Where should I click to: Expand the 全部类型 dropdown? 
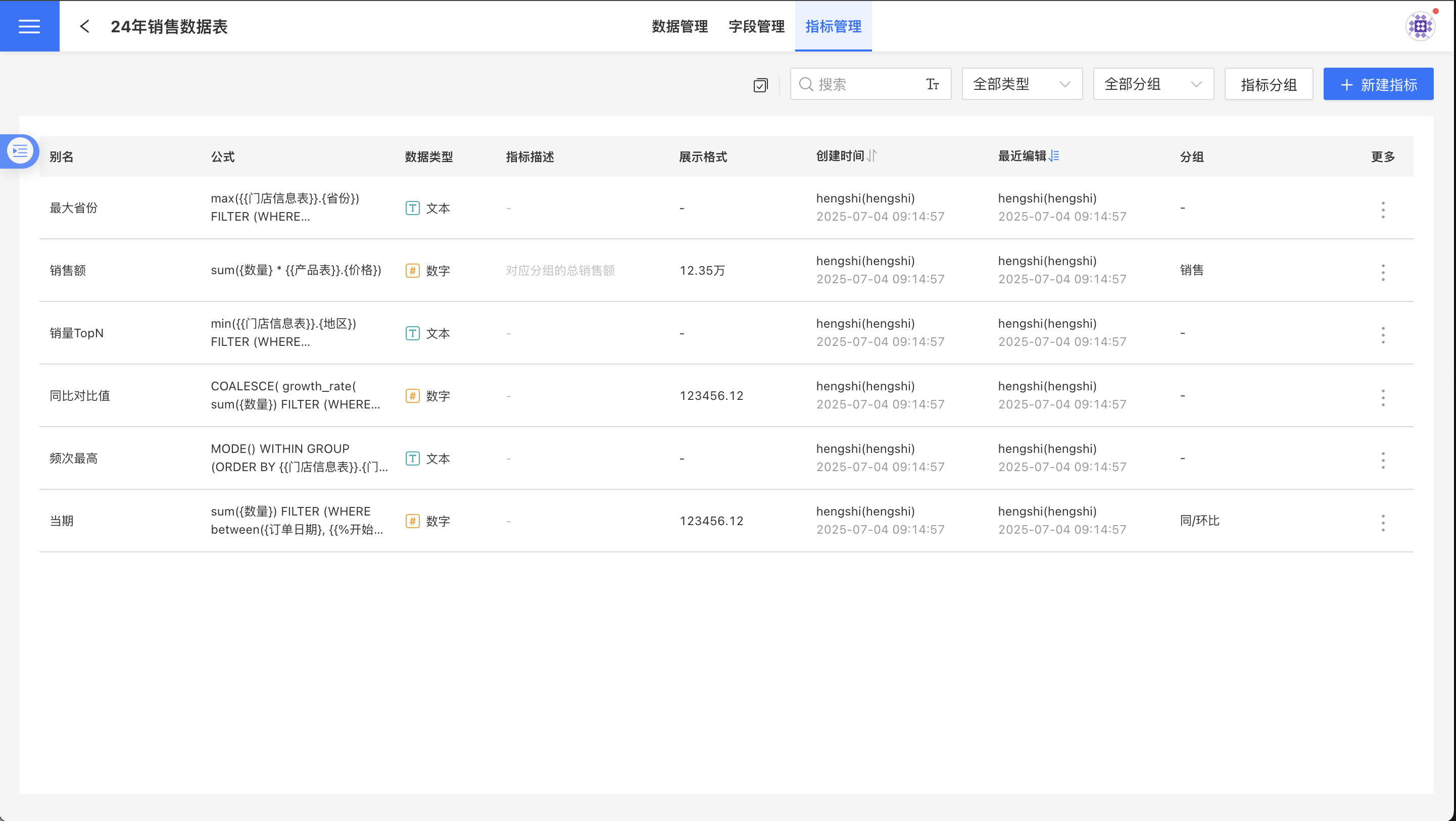(x=1022, y=84)
